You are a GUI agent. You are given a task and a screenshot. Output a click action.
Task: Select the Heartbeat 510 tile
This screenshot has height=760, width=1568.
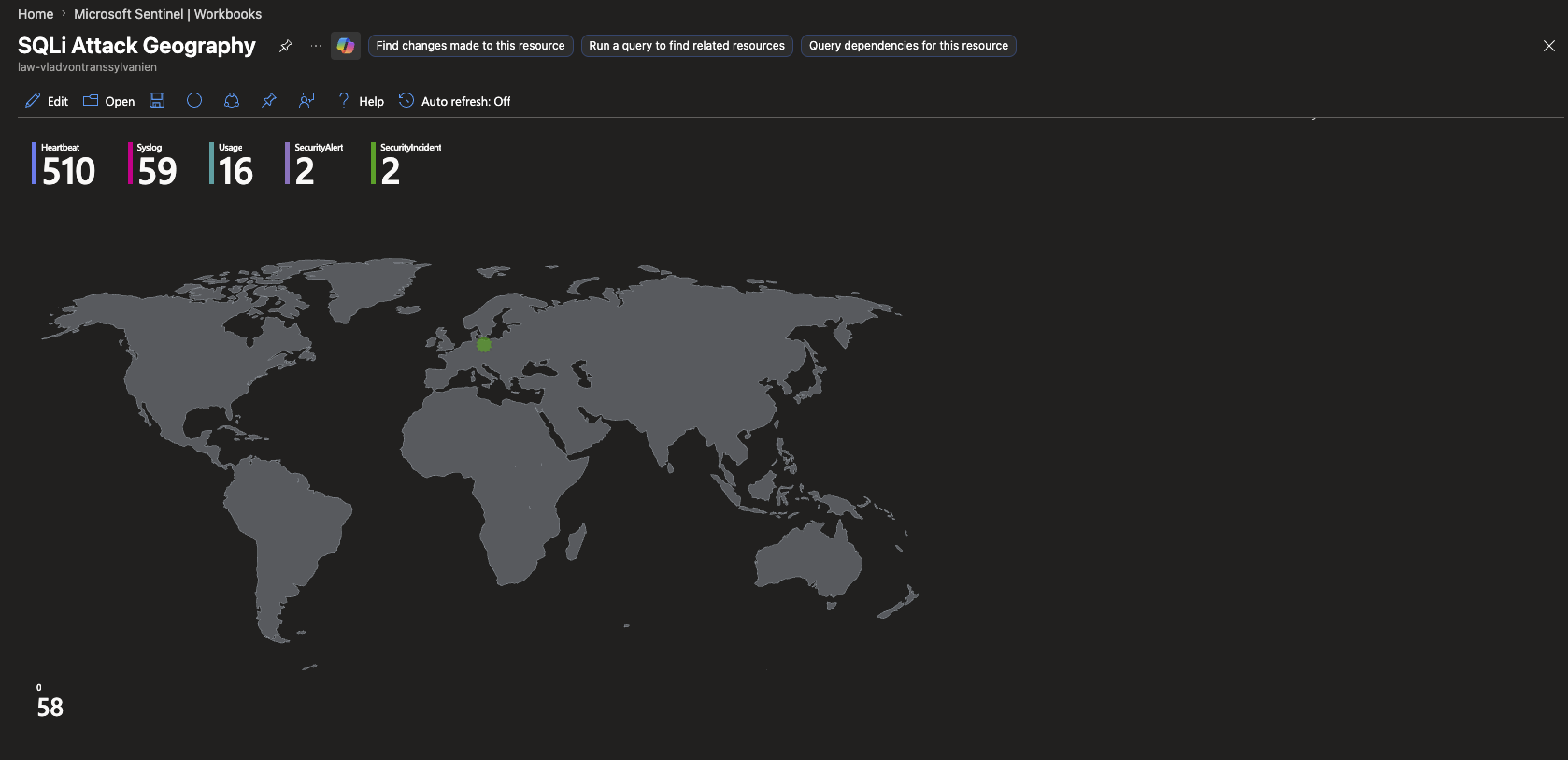click(x=64, y=164)
